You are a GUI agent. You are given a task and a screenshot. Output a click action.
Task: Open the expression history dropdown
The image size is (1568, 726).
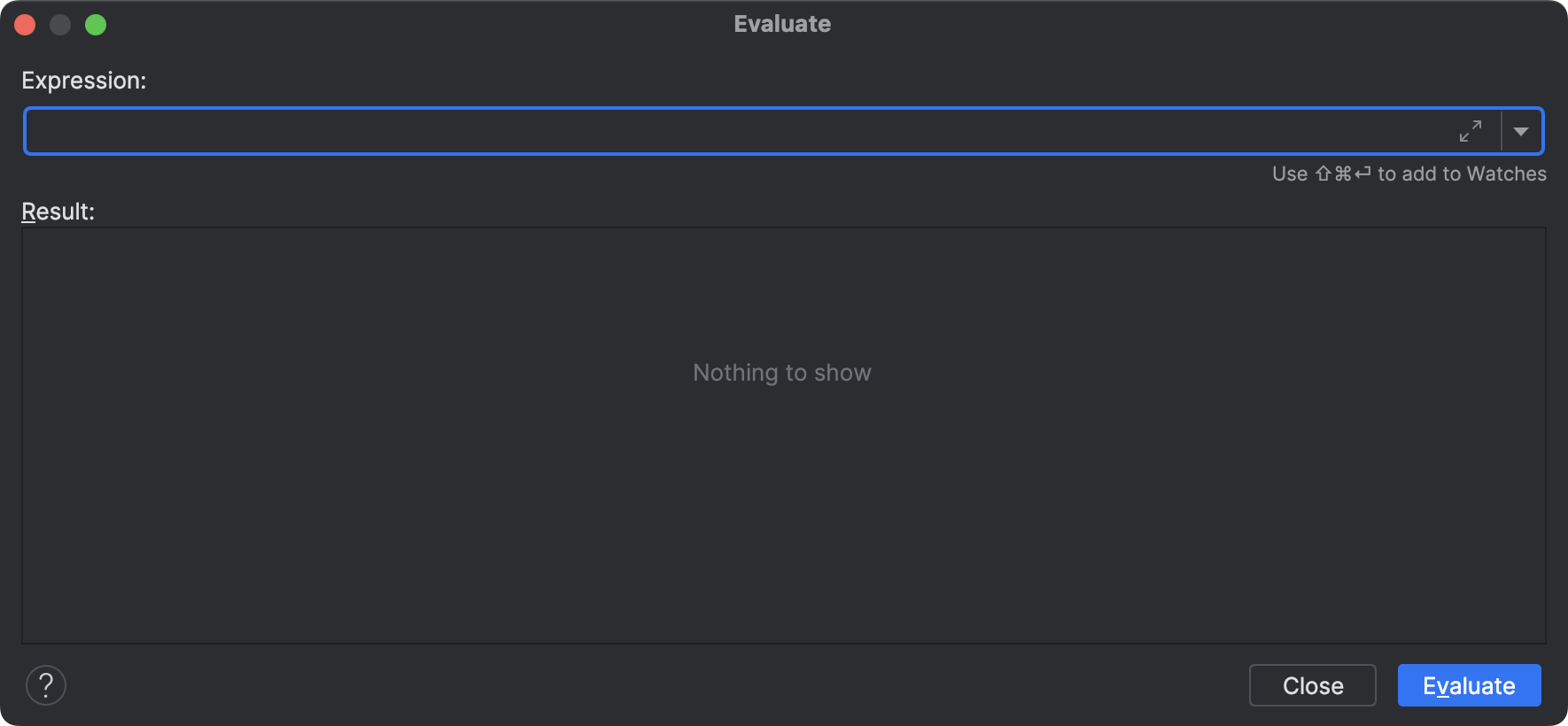point(1521,131)
